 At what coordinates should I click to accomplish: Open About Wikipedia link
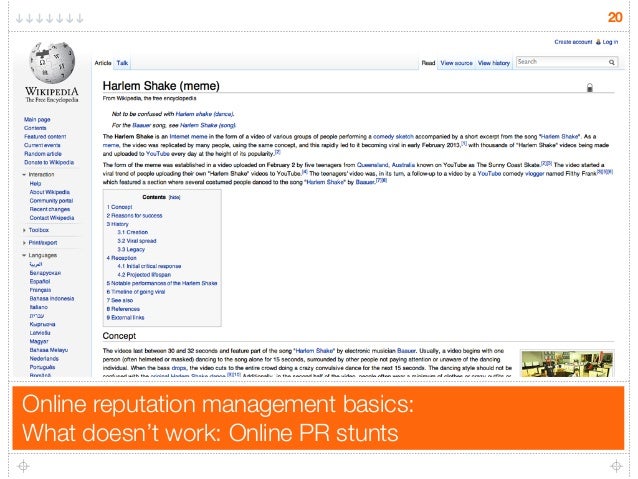(x=50, y=192)
